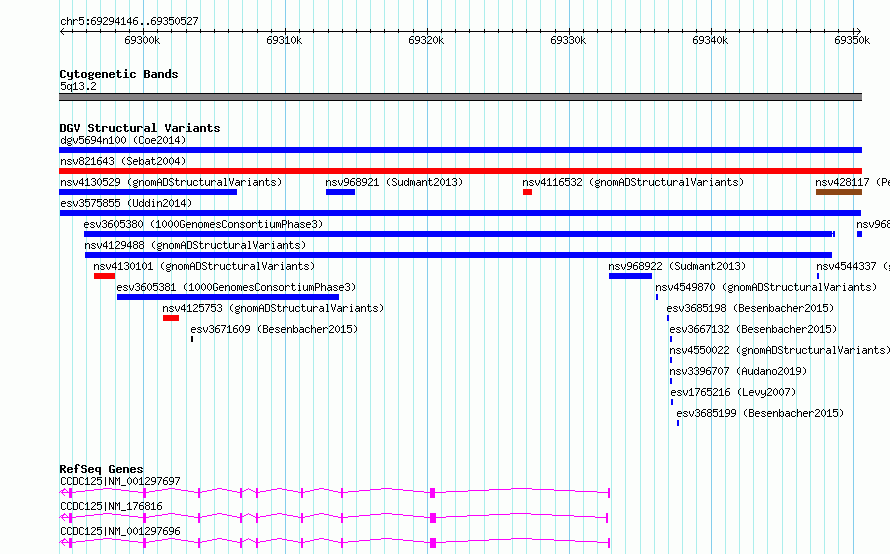
Task: Select nsv4125753 red variant bar
Action: (171, 318)
